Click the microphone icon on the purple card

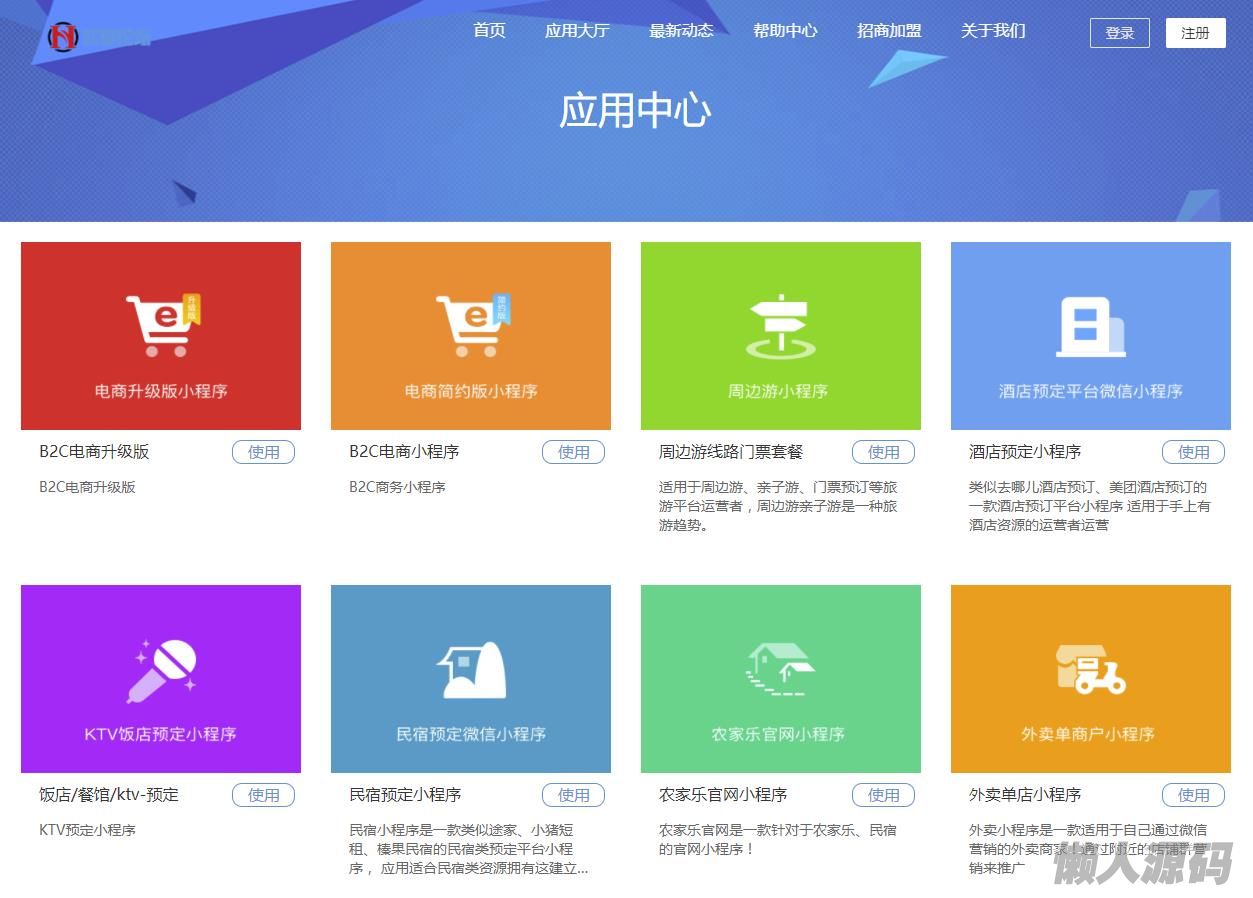[161, 671]
